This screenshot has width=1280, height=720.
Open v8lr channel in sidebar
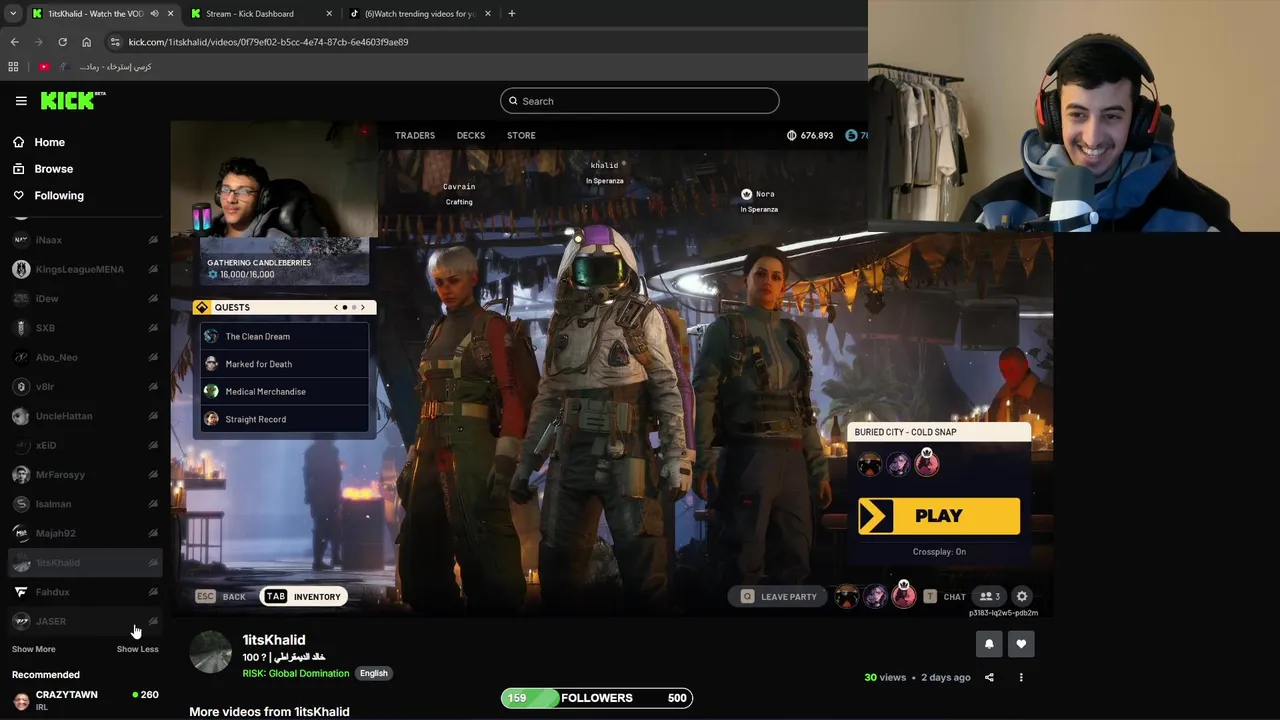(85, 387)
